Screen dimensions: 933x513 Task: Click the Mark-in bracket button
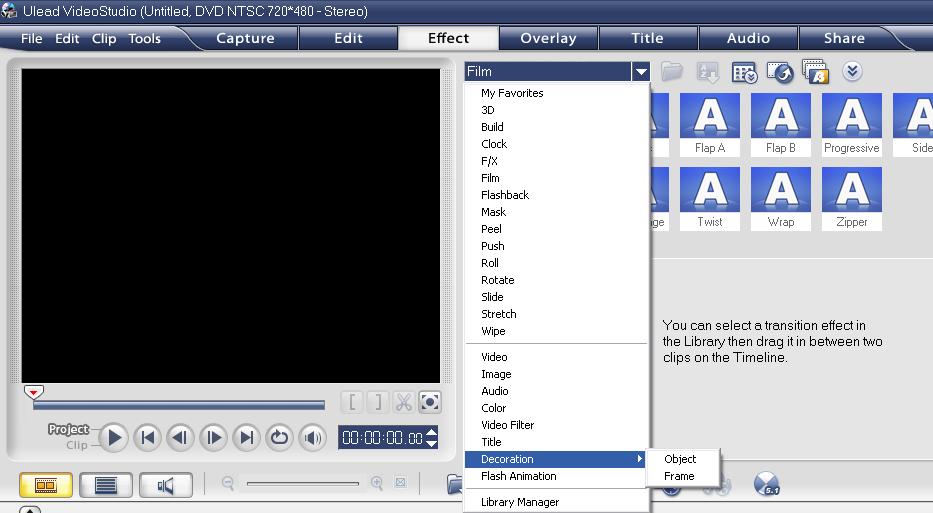pos(352,402)
